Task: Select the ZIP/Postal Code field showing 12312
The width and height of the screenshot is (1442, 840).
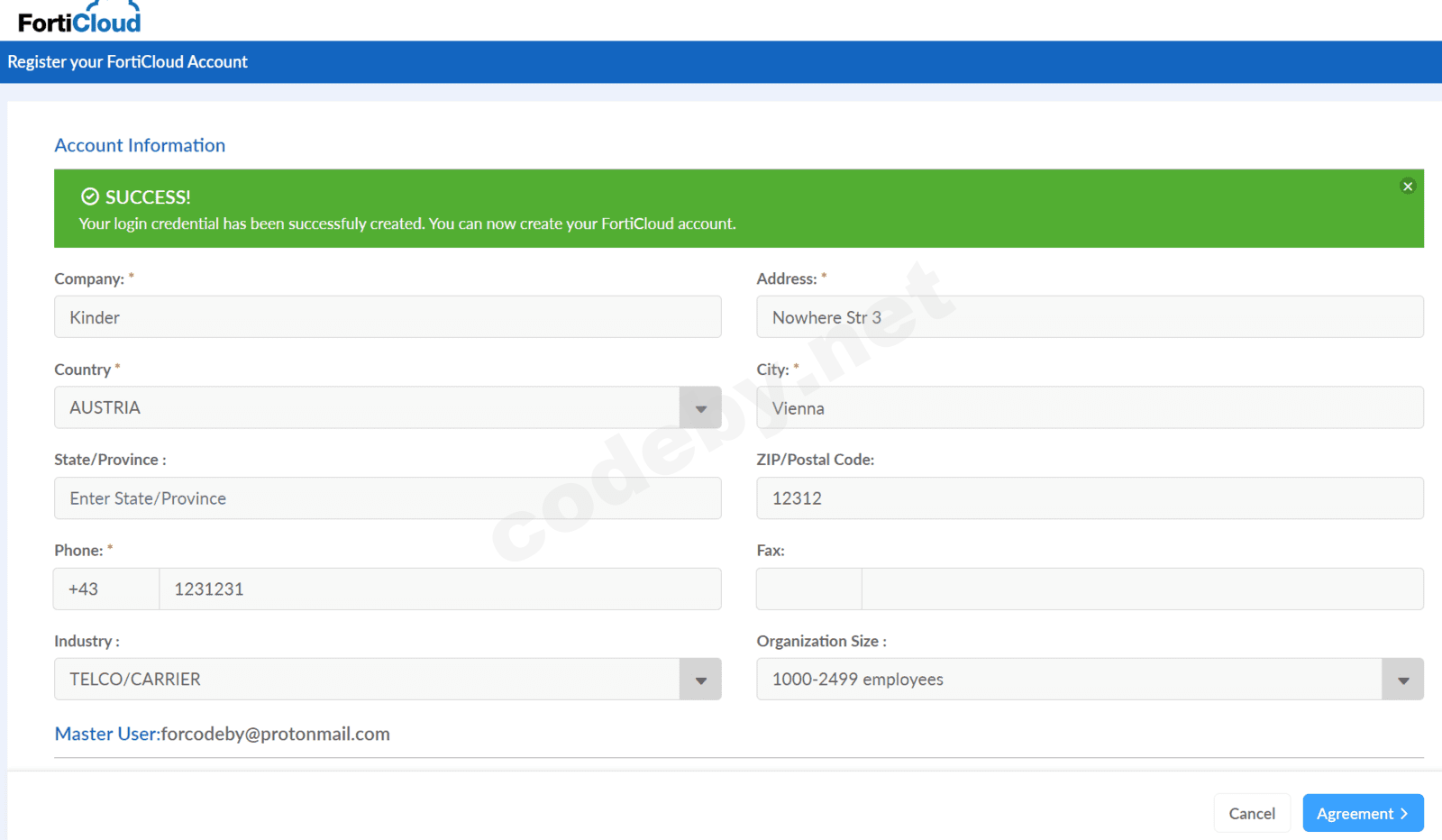Action: coord(1090,498)
